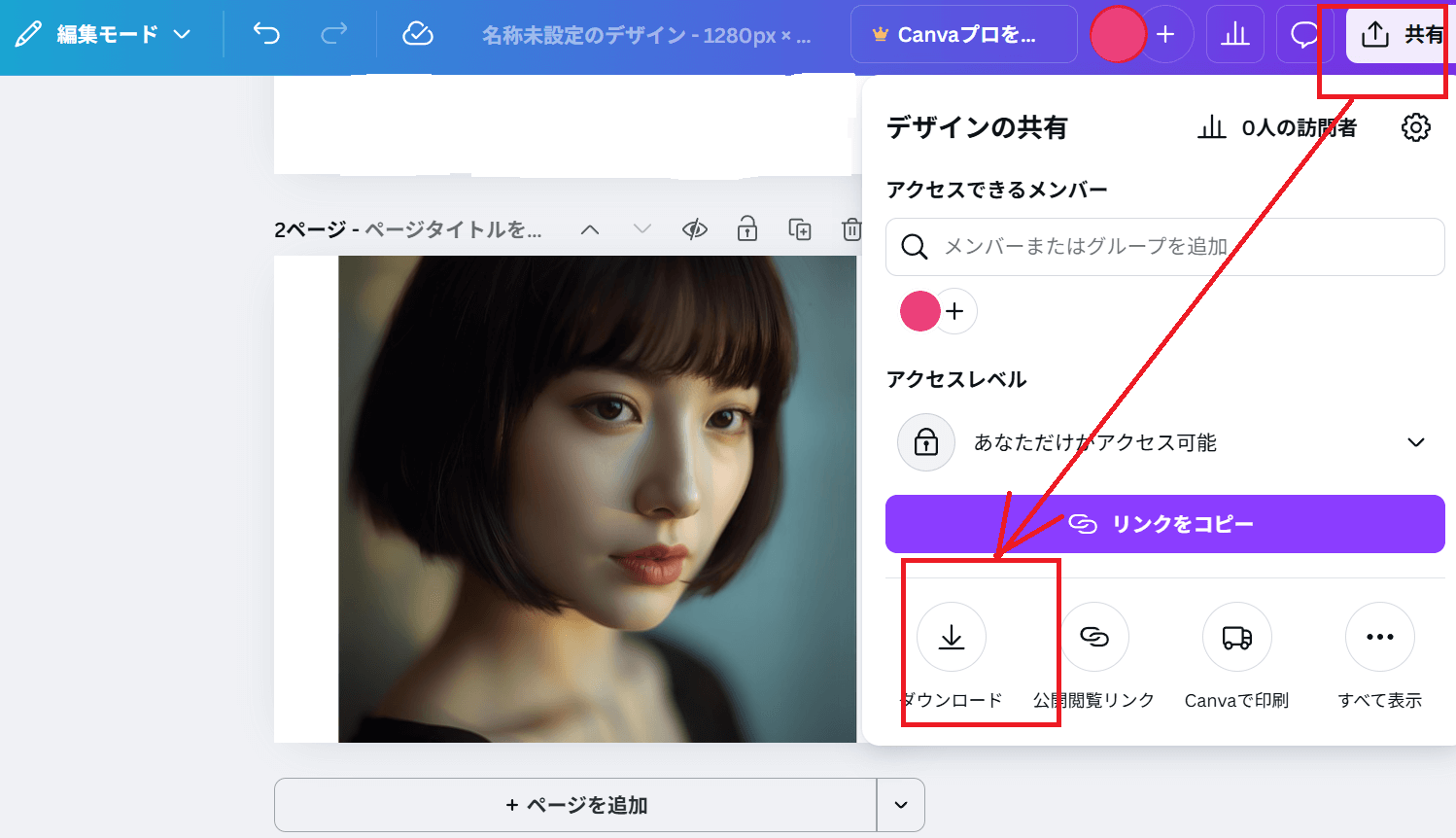Click the undo arrow icon
This screenshot has width=1456, height=838.
click(x=266, y=34)
